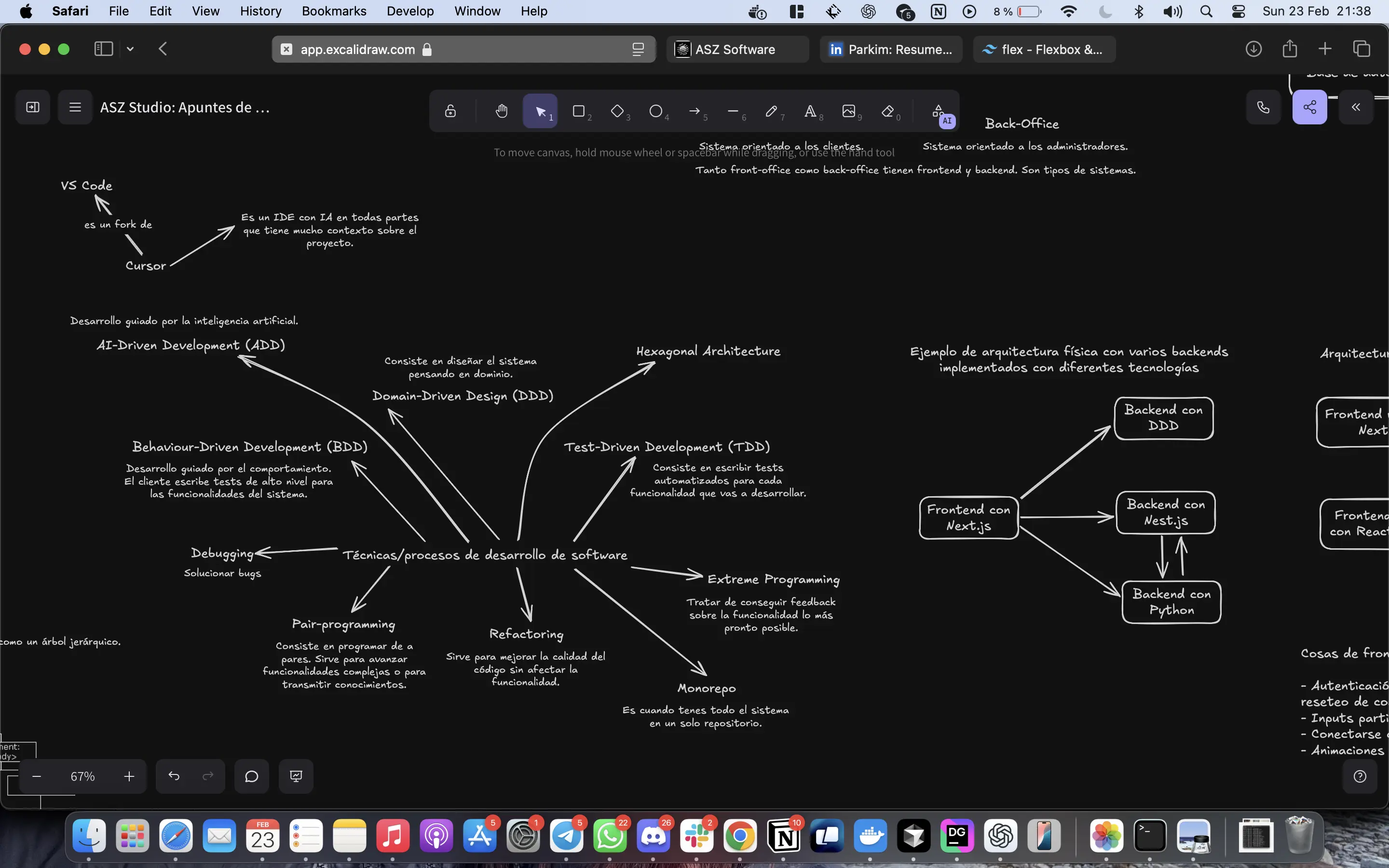Select the Diamond shape tool
This screenshot has height=868, width=1389.
(617, 111)
